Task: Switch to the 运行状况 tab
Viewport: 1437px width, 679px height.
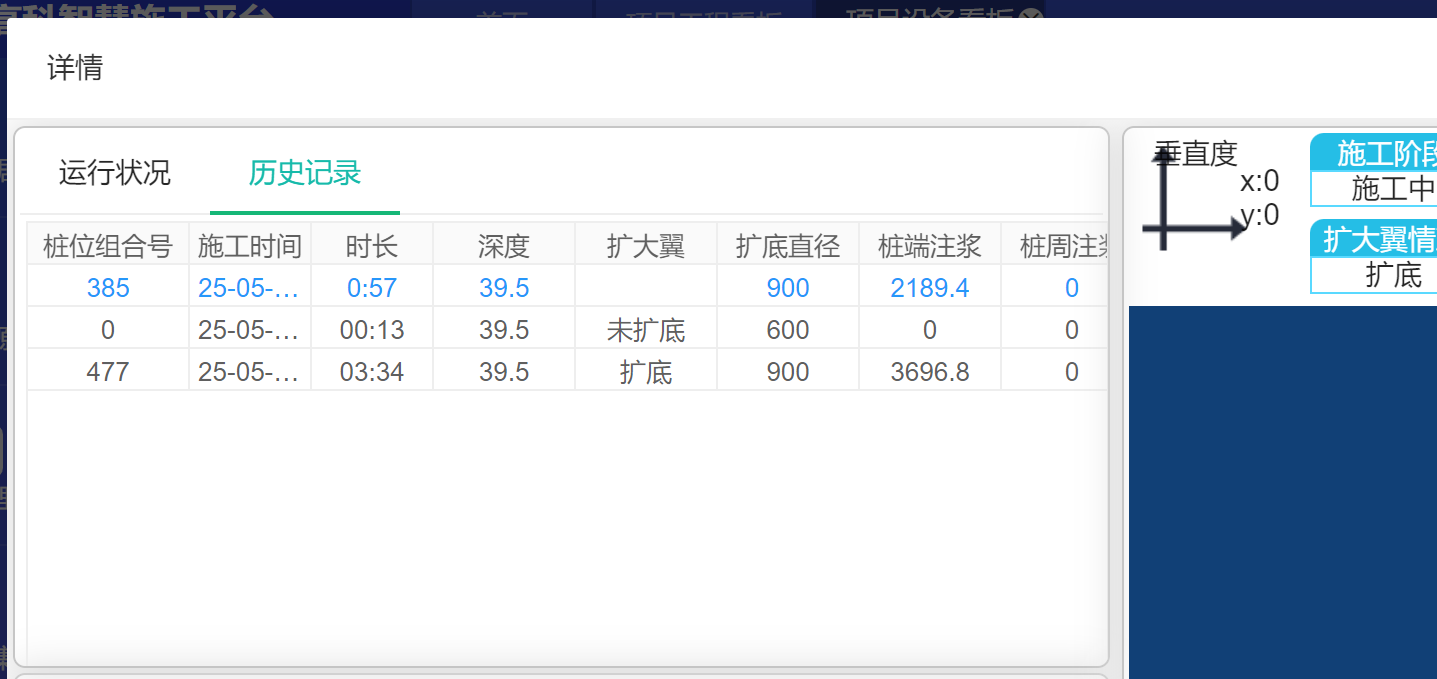Action: point(115,173)
